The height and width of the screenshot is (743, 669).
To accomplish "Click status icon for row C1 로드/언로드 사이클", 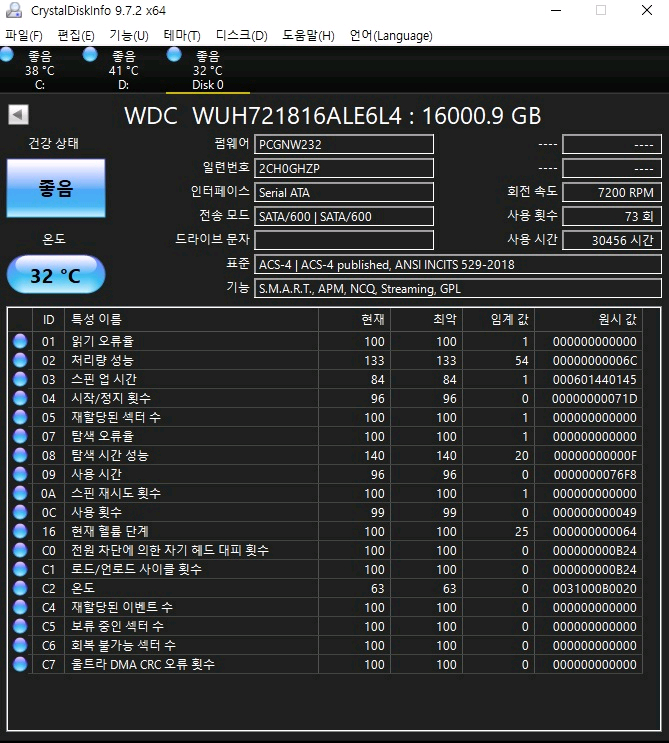I will (20, 569).
